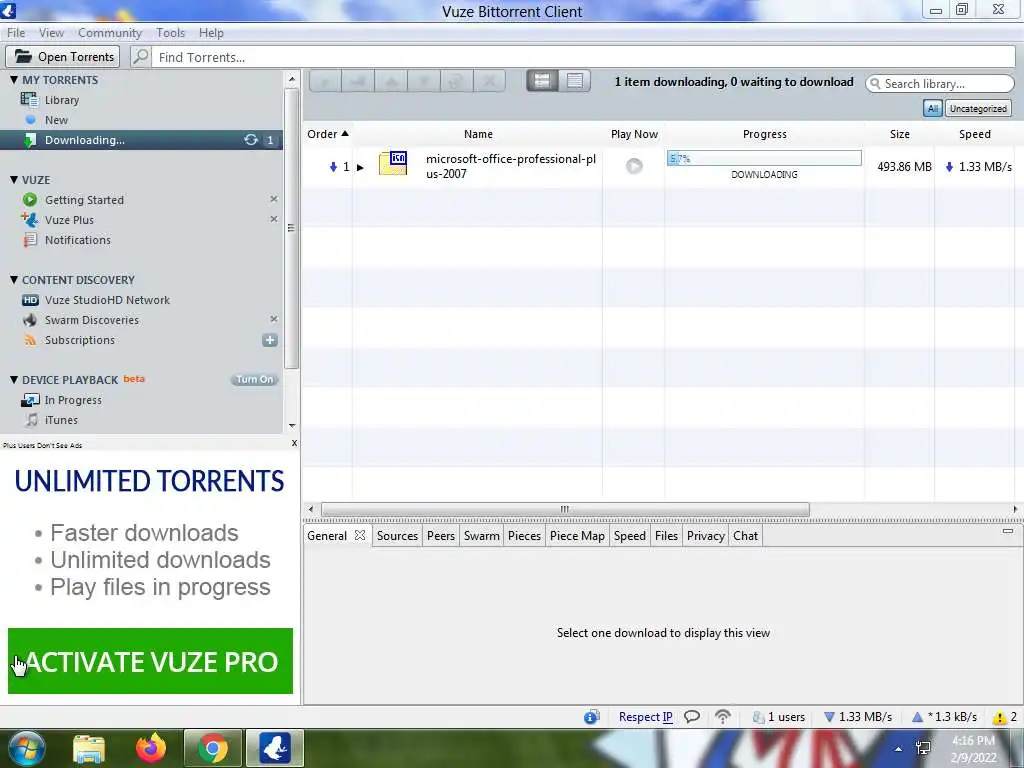1024x768 pixels.
Task: Open Swarm Discoveries in the sidebar
Action: pyautogui.click(x=91, y=320)
